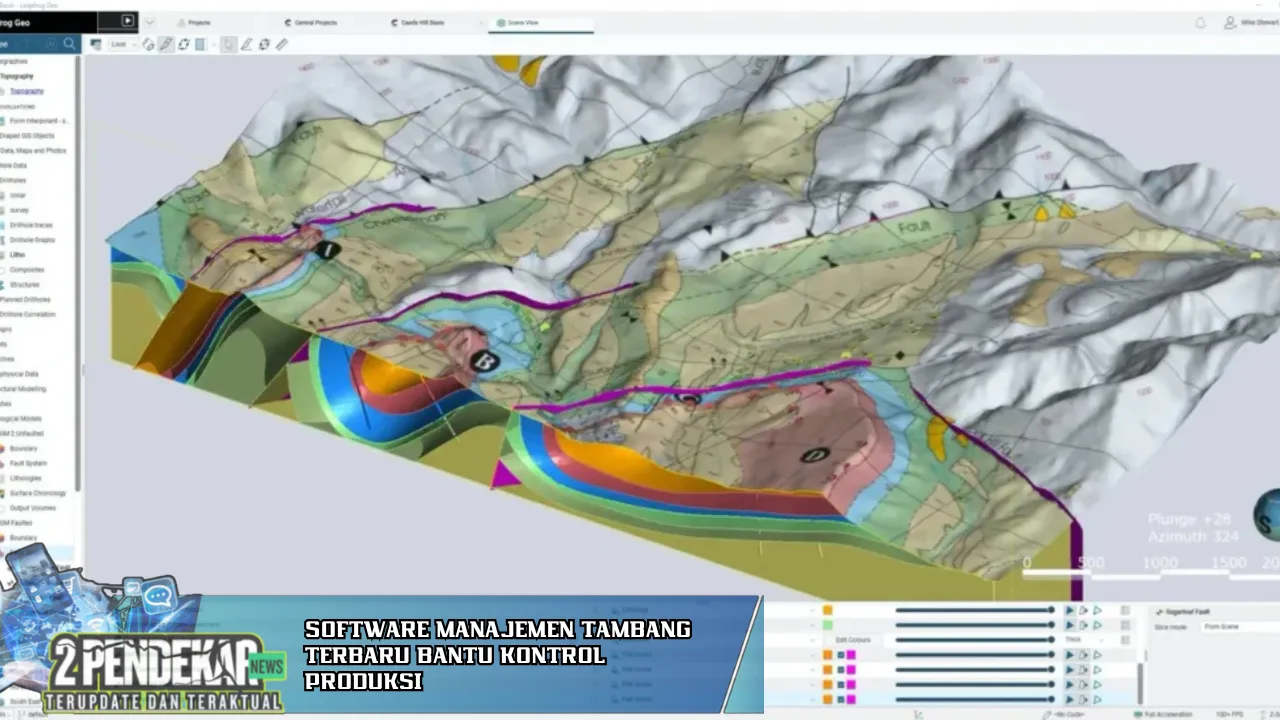Click the user profile icon at top right

[x=1230, y=22]
